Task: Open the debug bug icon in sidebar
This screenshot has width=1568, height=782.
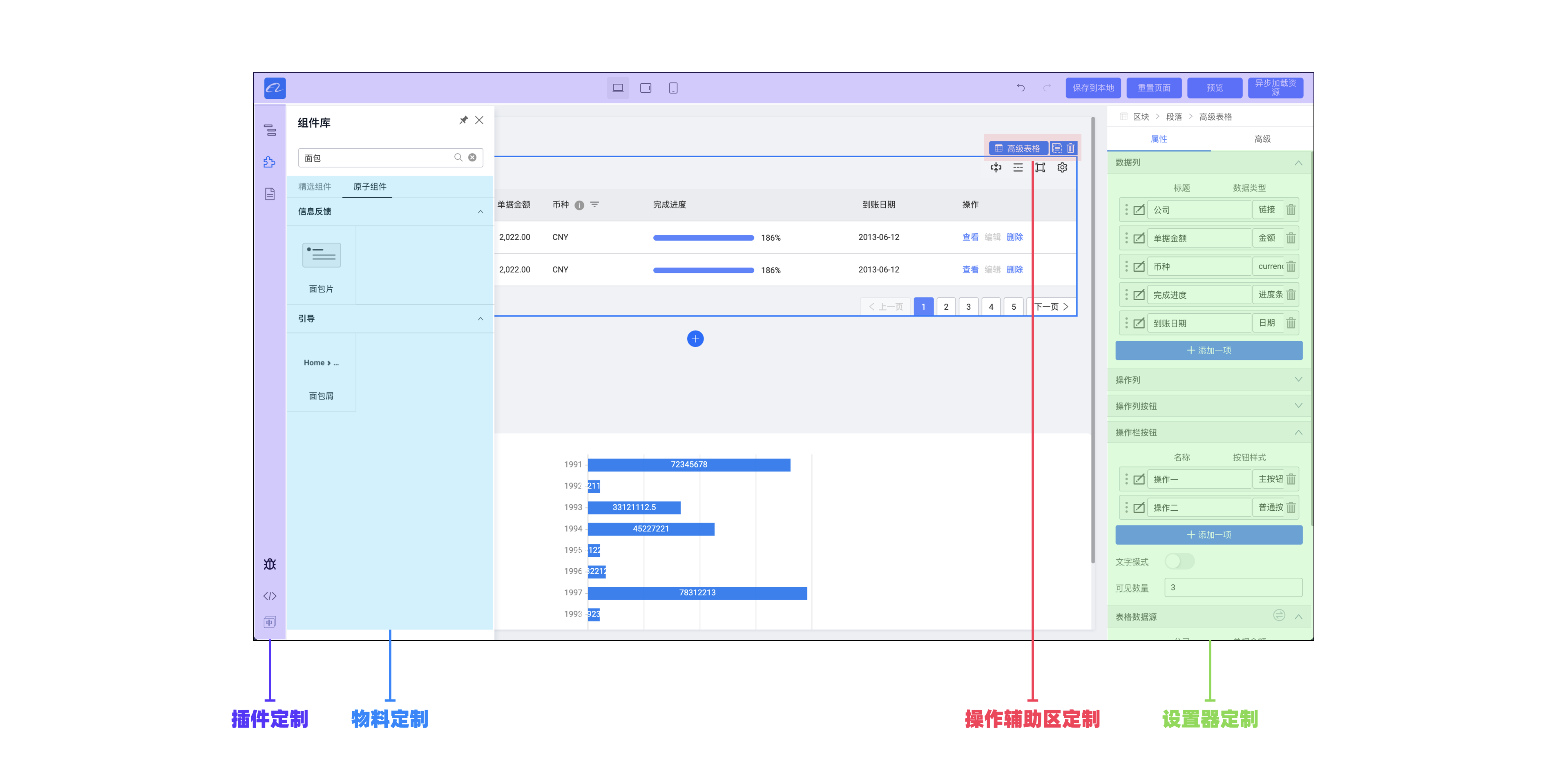Action: [x=270, y=564]
